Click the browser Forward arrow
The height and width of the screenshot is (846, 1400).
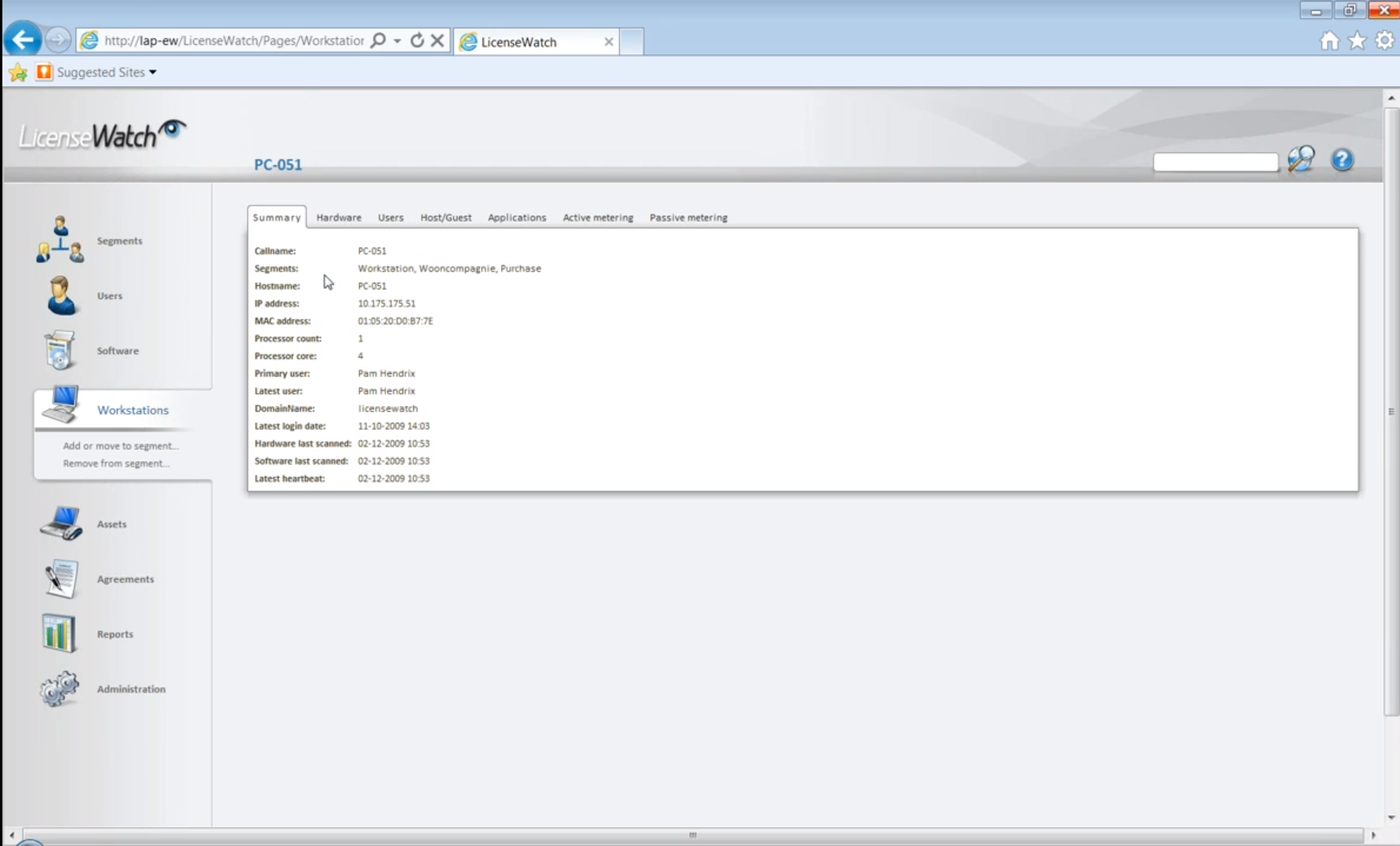pyautogui.click(x=57, y=39)
